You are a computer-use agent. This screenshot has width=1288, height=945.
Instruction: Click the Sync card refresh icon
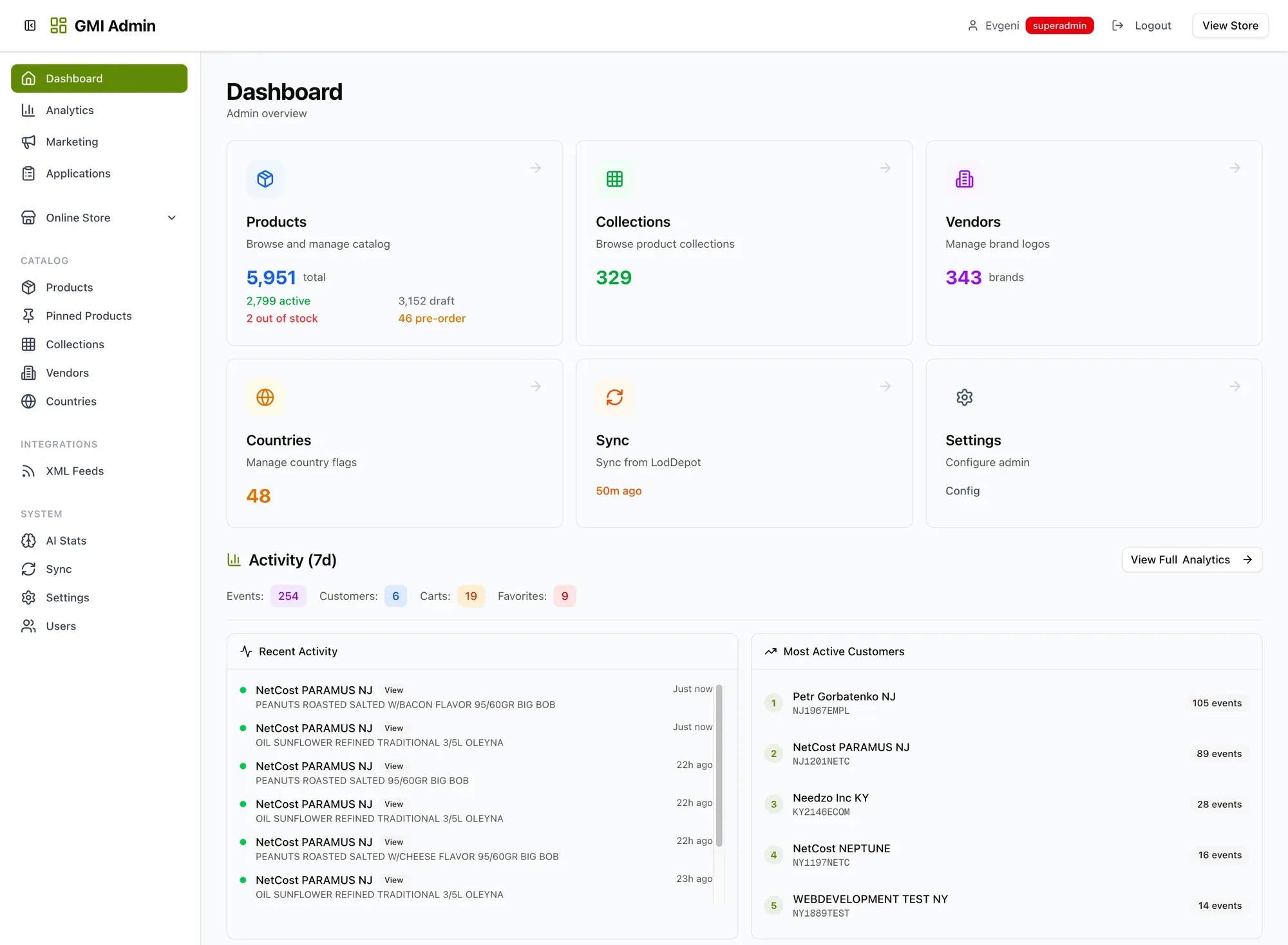(x=614, y=397)
